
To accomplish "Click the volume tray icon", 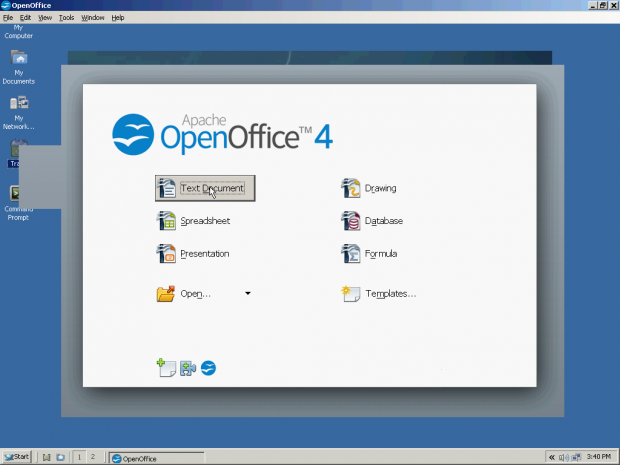I will (x=563, y=457).
